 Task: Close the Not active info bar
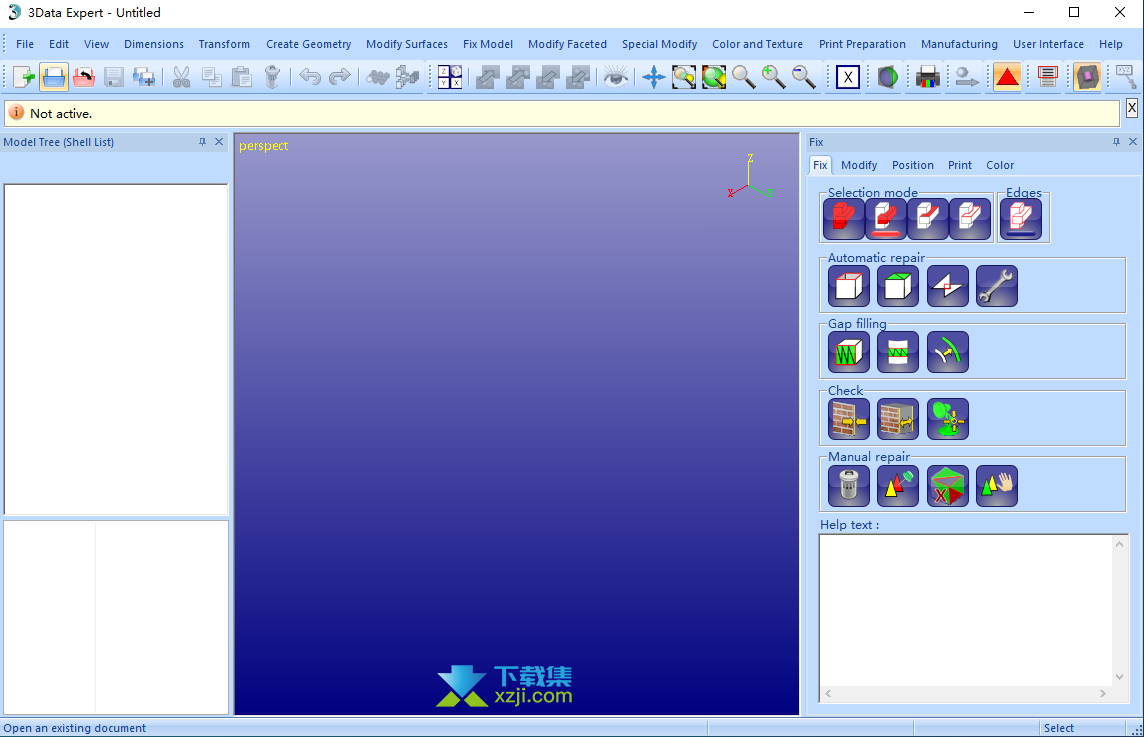coord(1131,107)
